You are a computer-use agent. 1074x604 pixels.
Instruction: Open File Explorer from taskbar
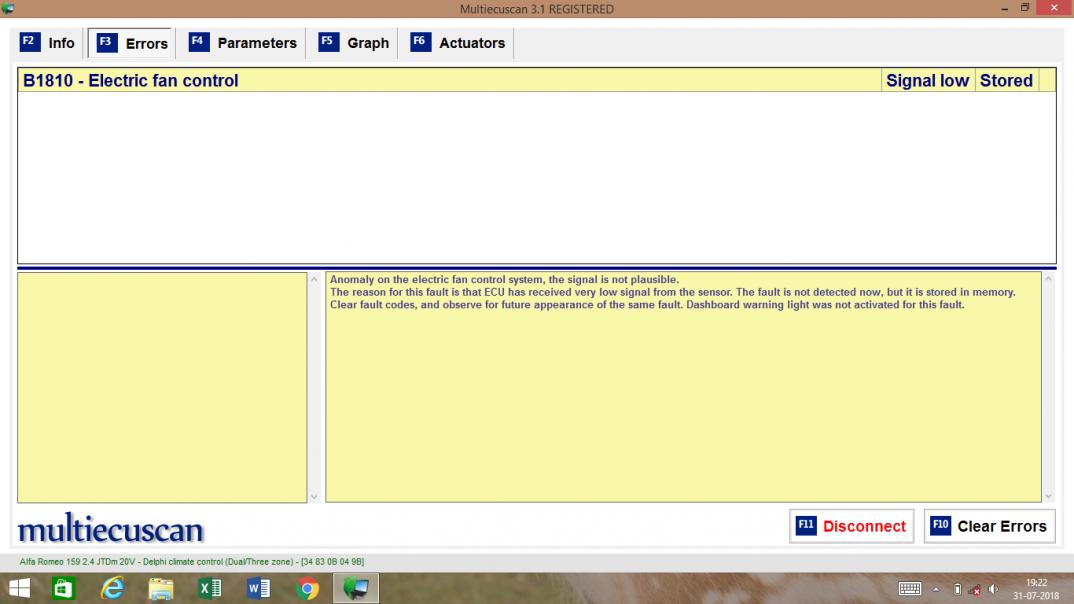point(161,588)
